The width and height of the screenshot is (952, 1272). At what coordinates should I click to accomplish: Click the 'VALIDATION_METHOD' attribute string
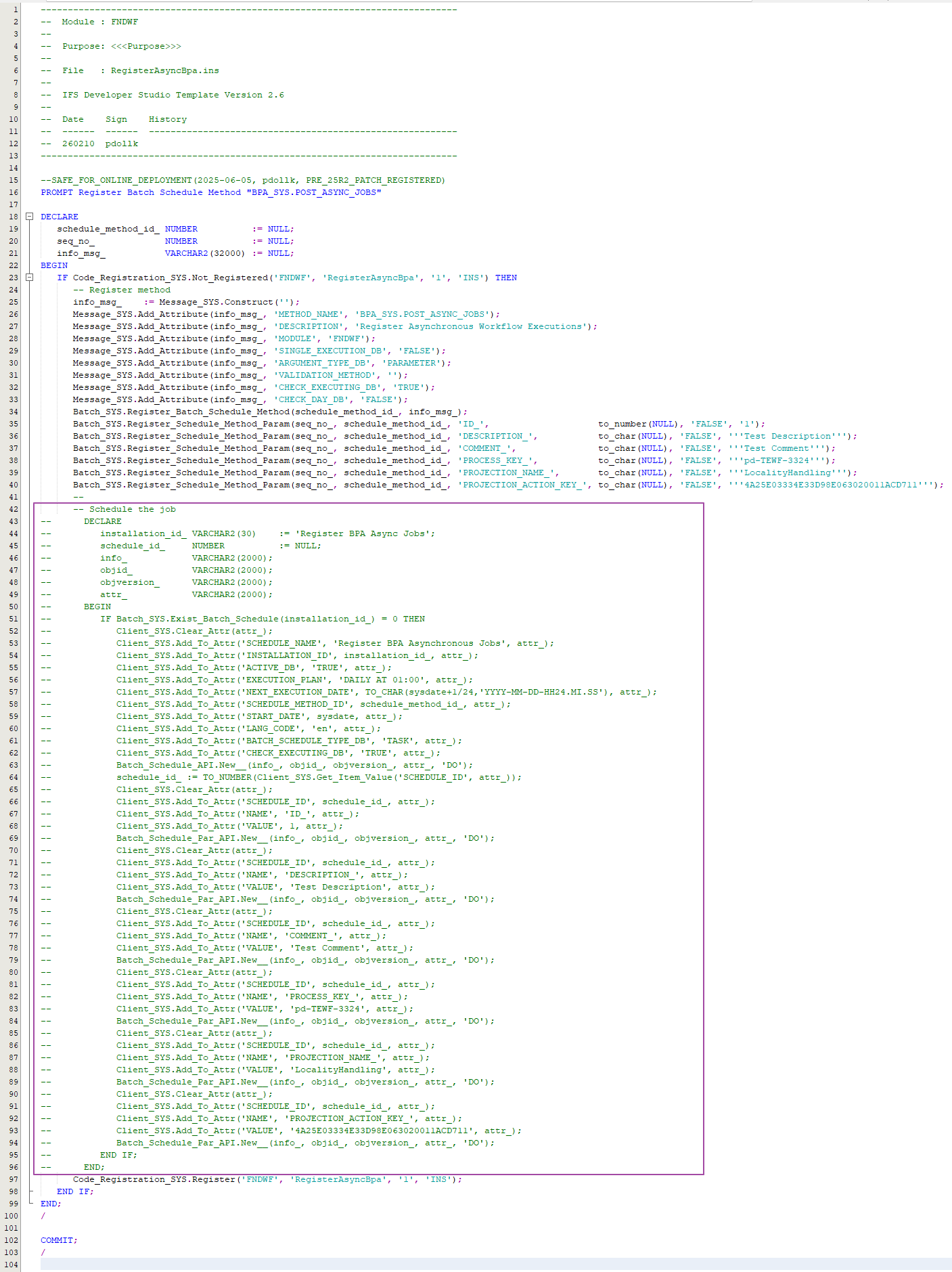tap(325, 375)
